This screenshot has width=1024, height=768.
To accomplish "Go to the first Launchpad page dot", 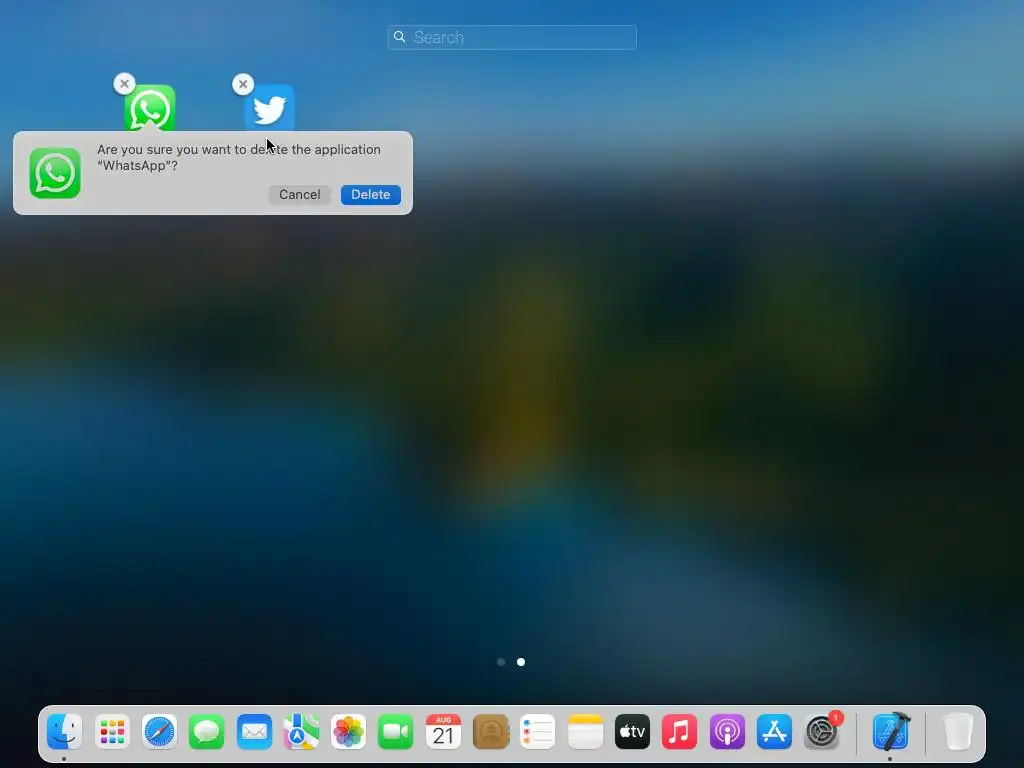I will pyautogui.click(x=501, y=662).
